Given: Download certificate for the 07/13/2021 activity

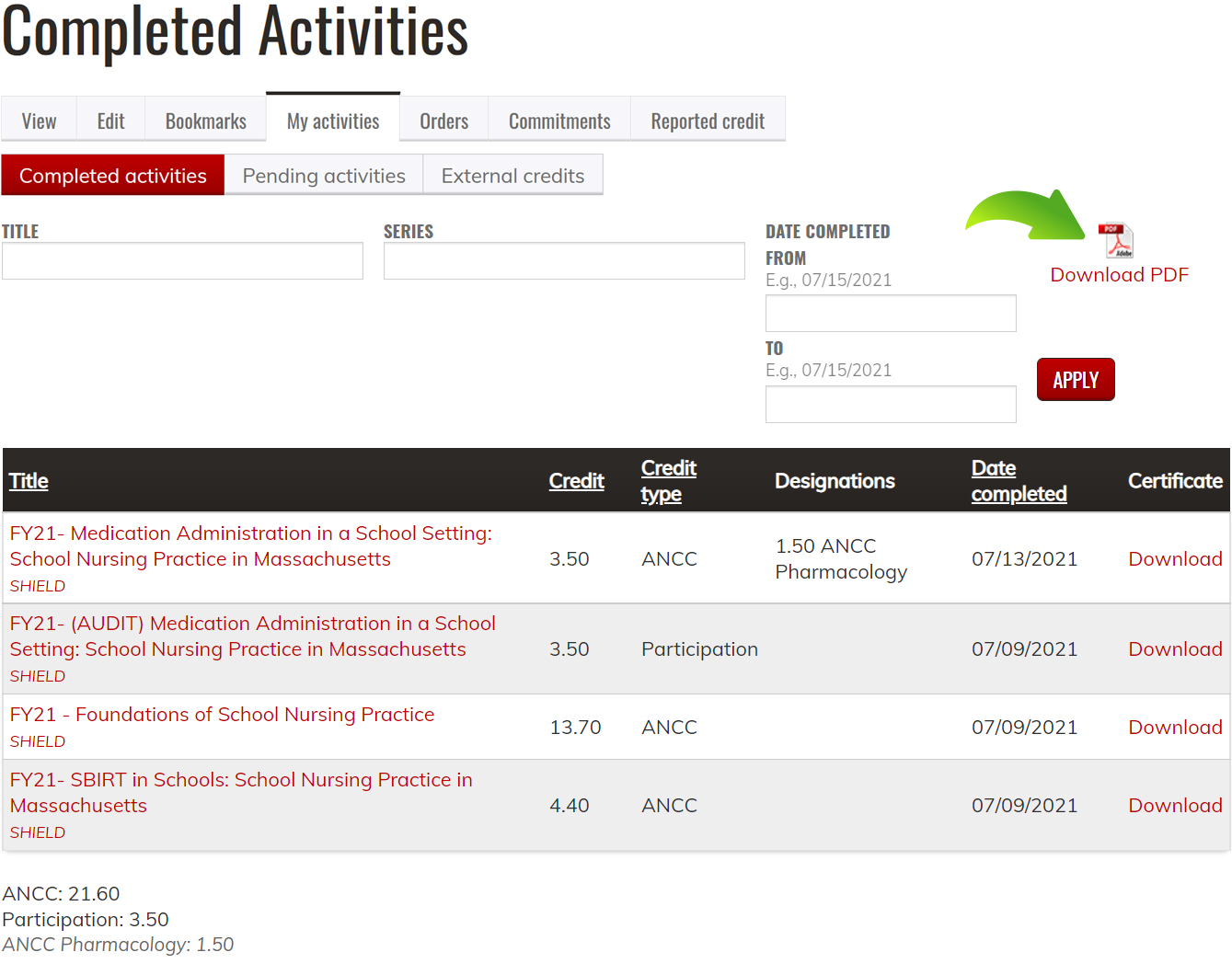Looking at the screenshot, I should tap(1174, 559).
